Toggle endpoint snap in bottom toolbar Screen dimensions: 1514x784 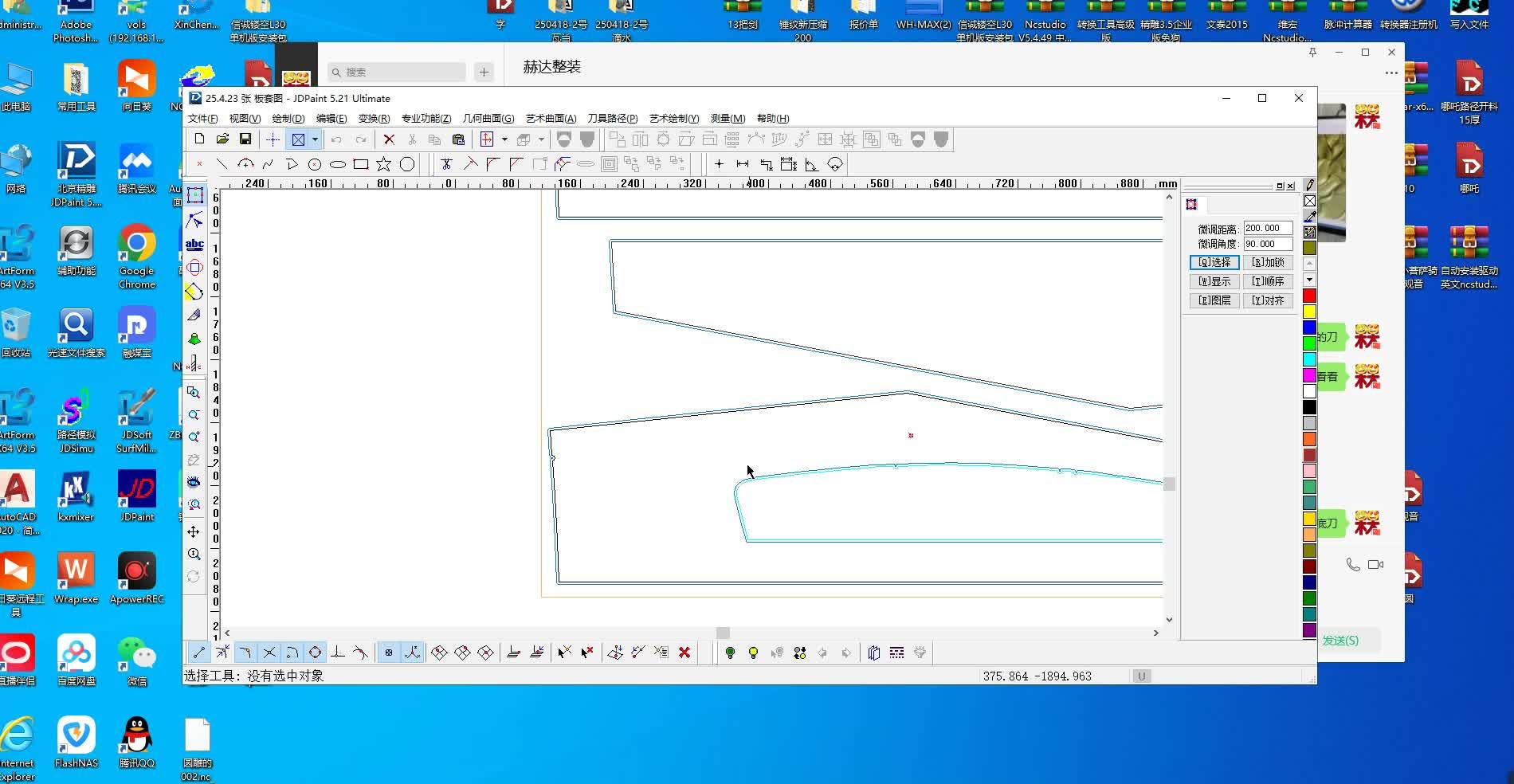tap(199, 653)
